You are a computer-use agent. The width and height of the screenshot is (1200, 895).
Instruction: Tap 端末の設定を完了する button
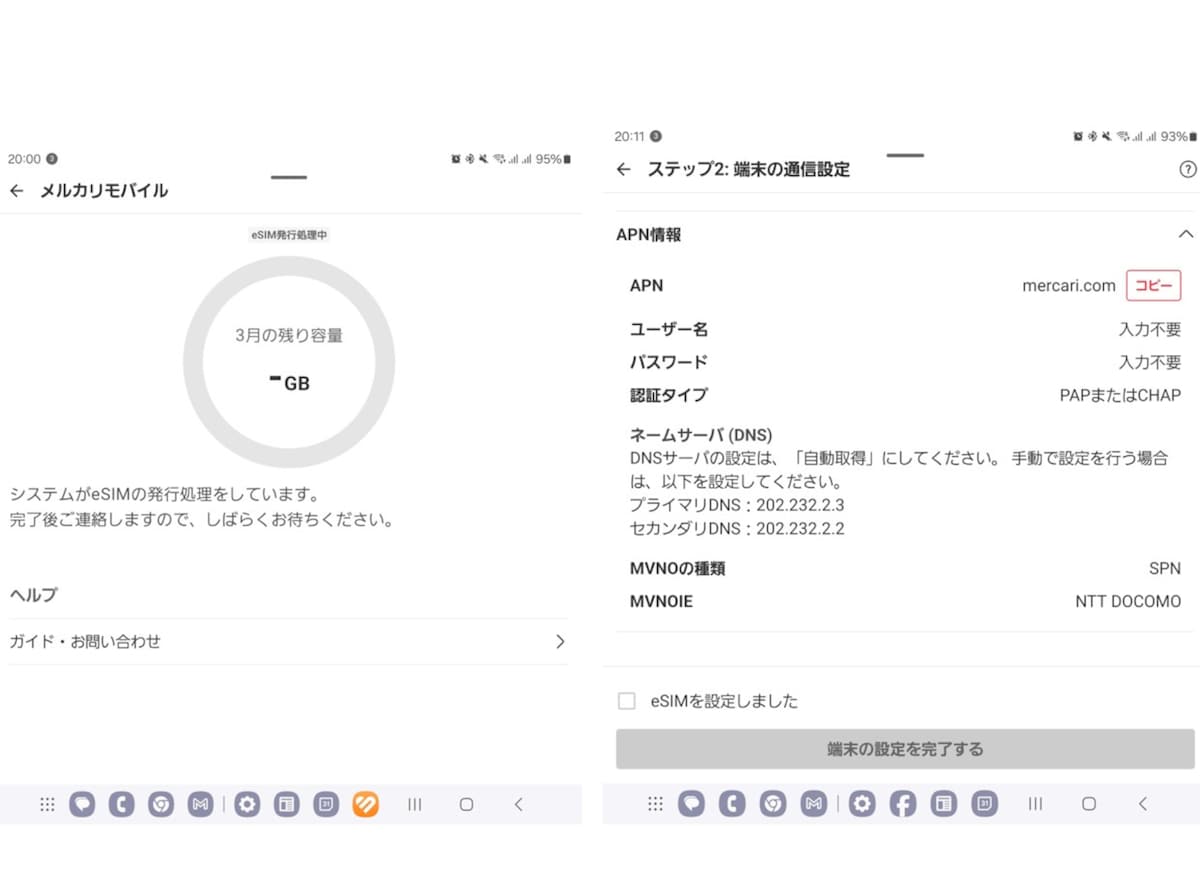[x=905, y=749]
